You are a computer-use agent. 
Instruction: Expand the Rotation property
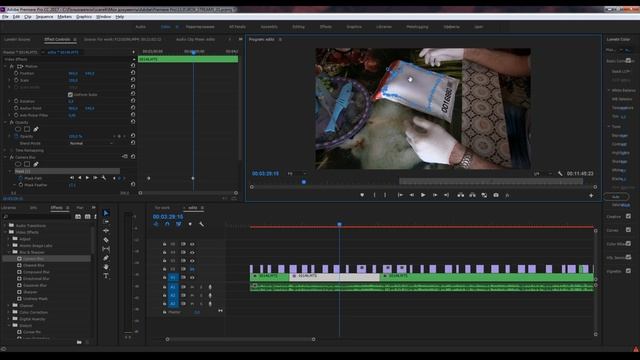tap(10, 101)
